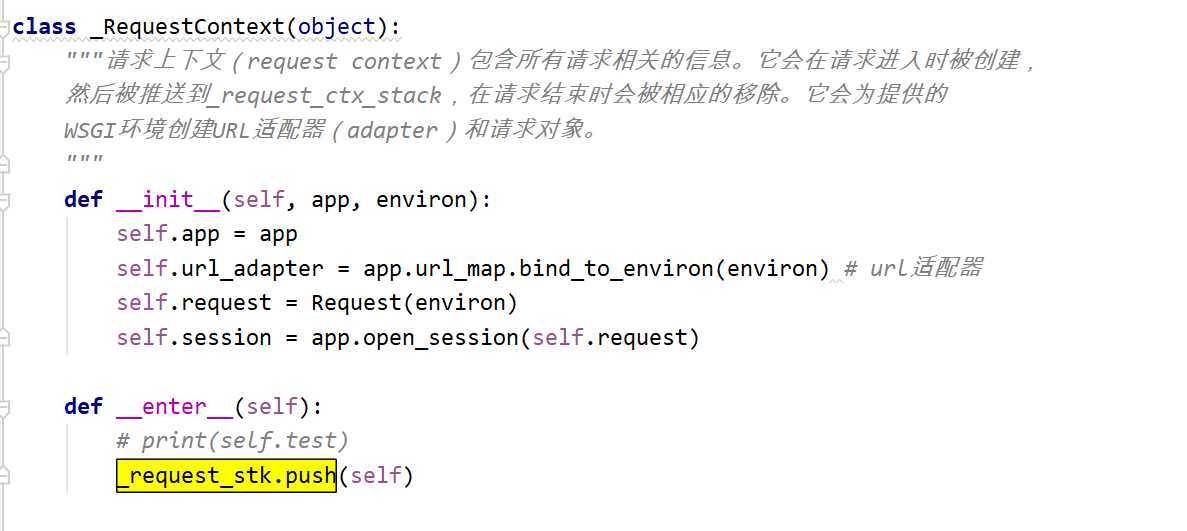
Task: Collapse the __init__ method fold marker
Action: [5, 199]
